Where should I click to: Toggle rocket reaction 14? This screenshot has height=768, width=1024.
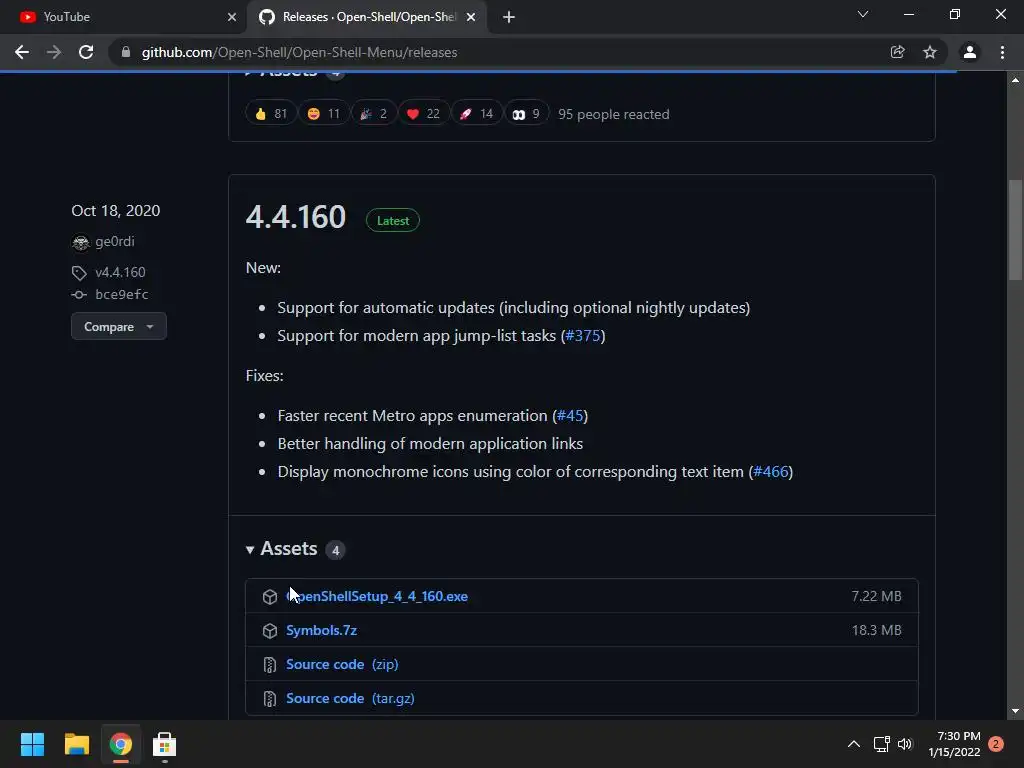pos(476,114)
